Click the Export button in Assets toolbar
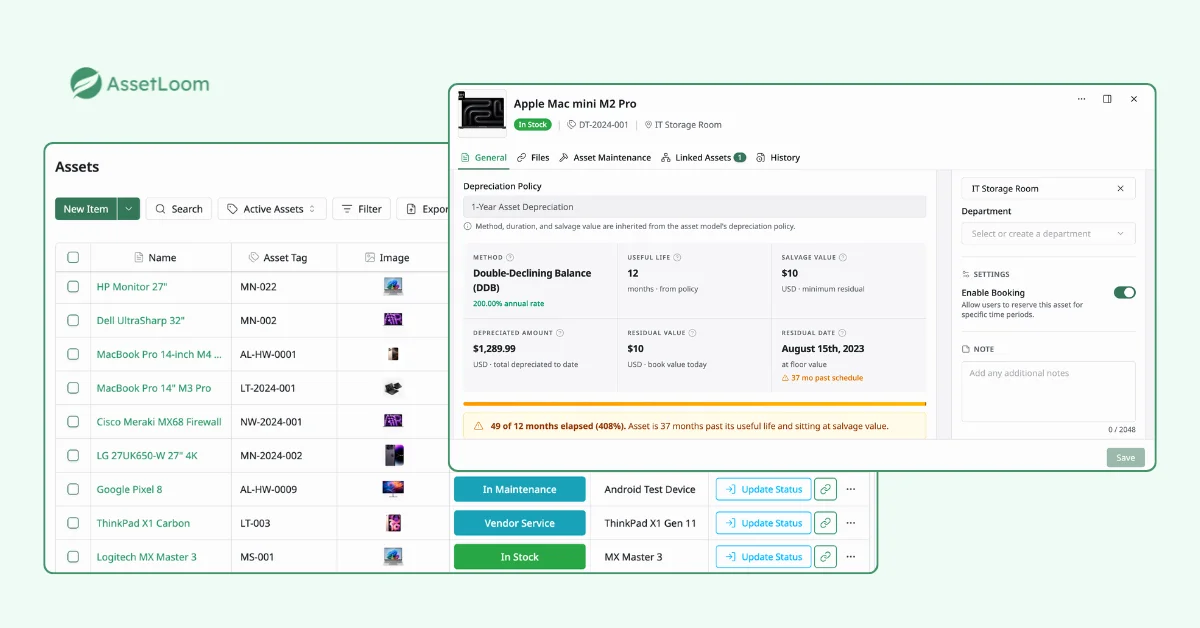Image resolution: width=1200 pixels, height=628 pixels. (423, 209)
